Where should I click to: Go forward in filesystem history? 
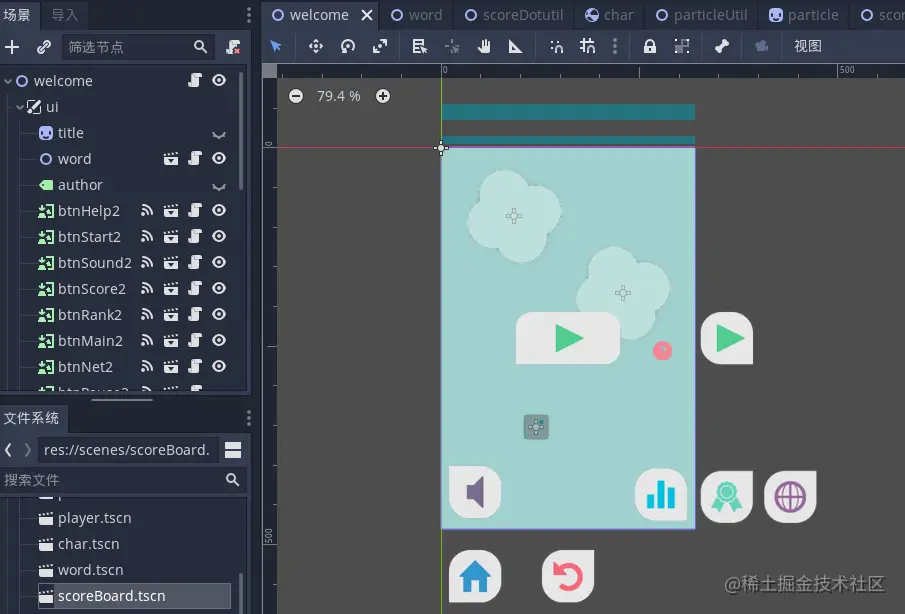click(x=27, y=450)
